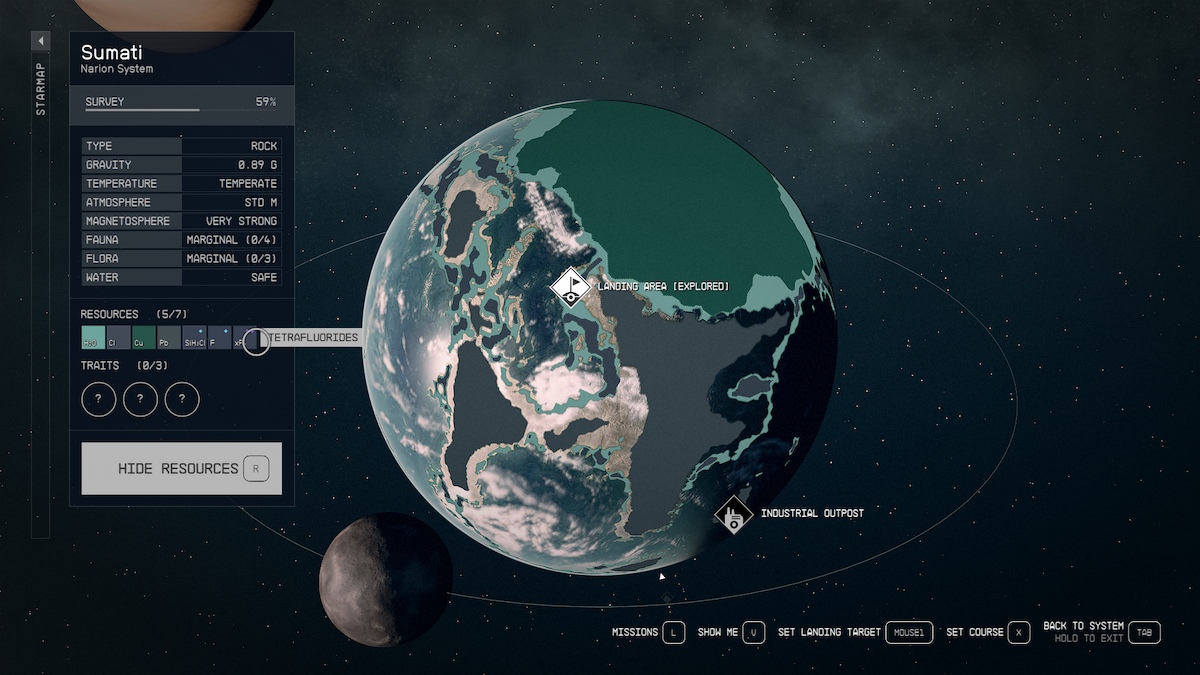Collapse the Starmap panel arrow
The width and height of the screenshot is (1200, 675).
click(40, 41)
